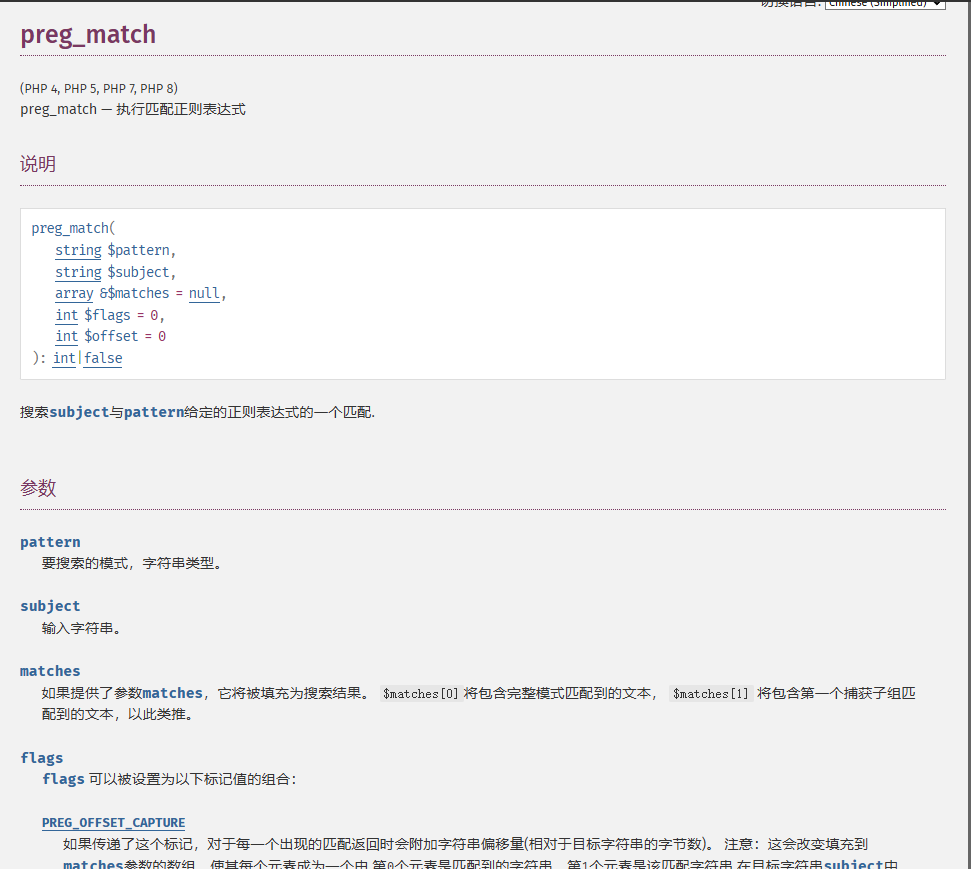
Task: Click the int type link before $offset
Action: pos(67,336)
